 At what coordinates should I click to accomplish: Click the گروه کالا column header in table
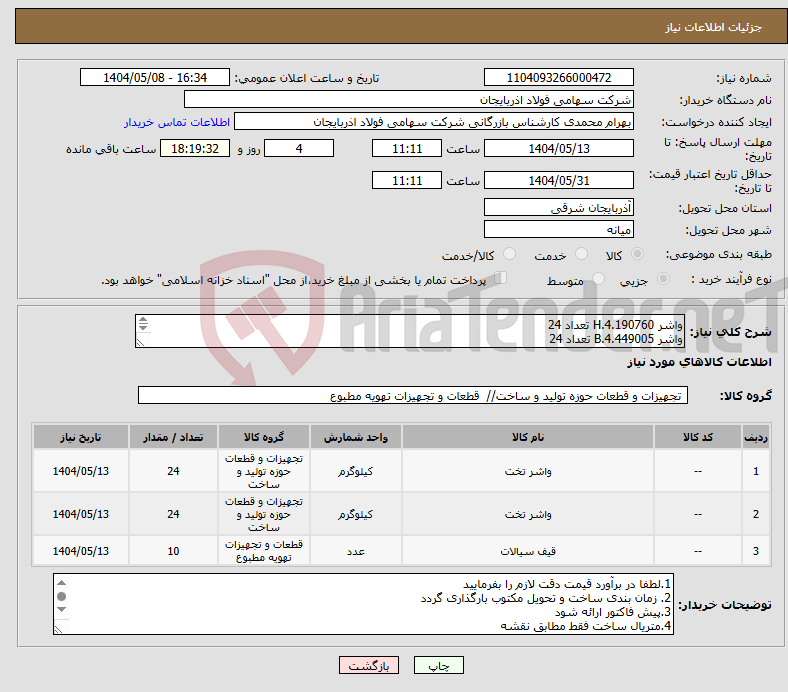click(x=264, y=437)
